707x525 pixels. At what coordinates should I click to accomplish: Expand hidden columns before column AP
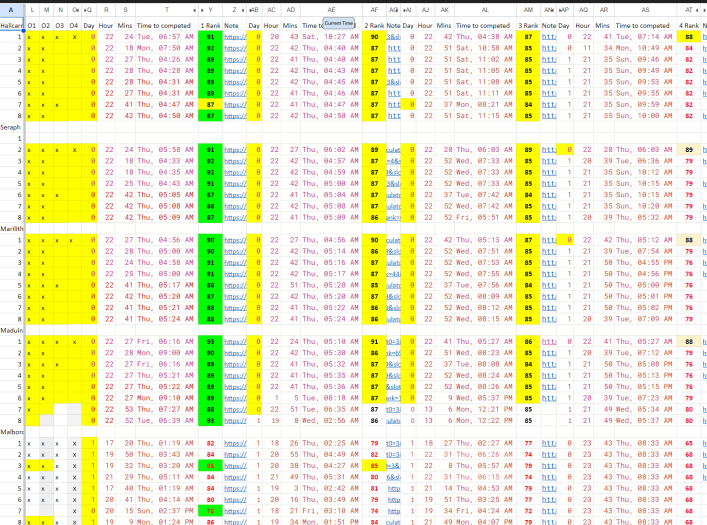(x=560, y=10)
